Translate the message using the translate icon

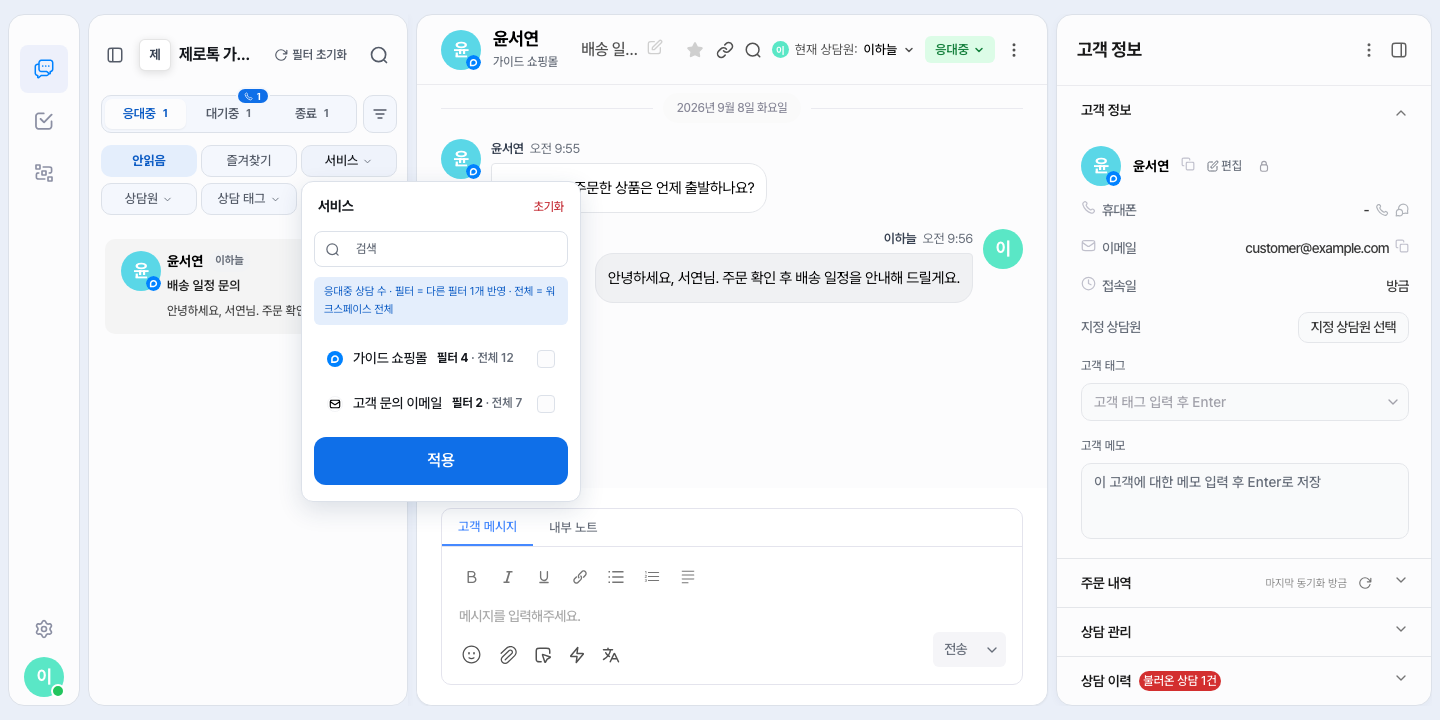tap(611, 655)
